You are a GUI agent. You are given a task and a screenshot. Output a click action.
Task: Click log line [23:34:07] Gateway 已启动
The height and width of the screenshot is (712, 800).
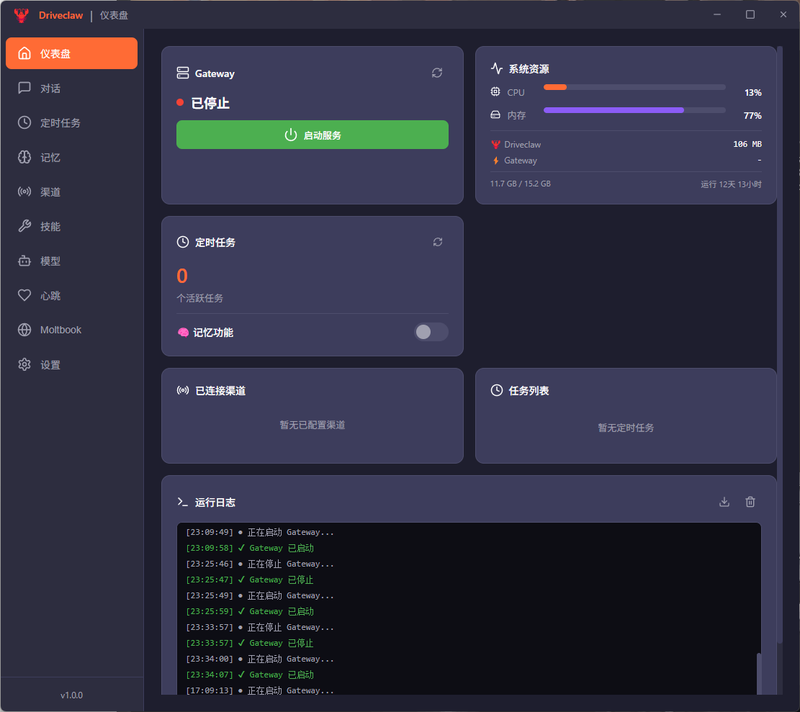coord(250,674)
